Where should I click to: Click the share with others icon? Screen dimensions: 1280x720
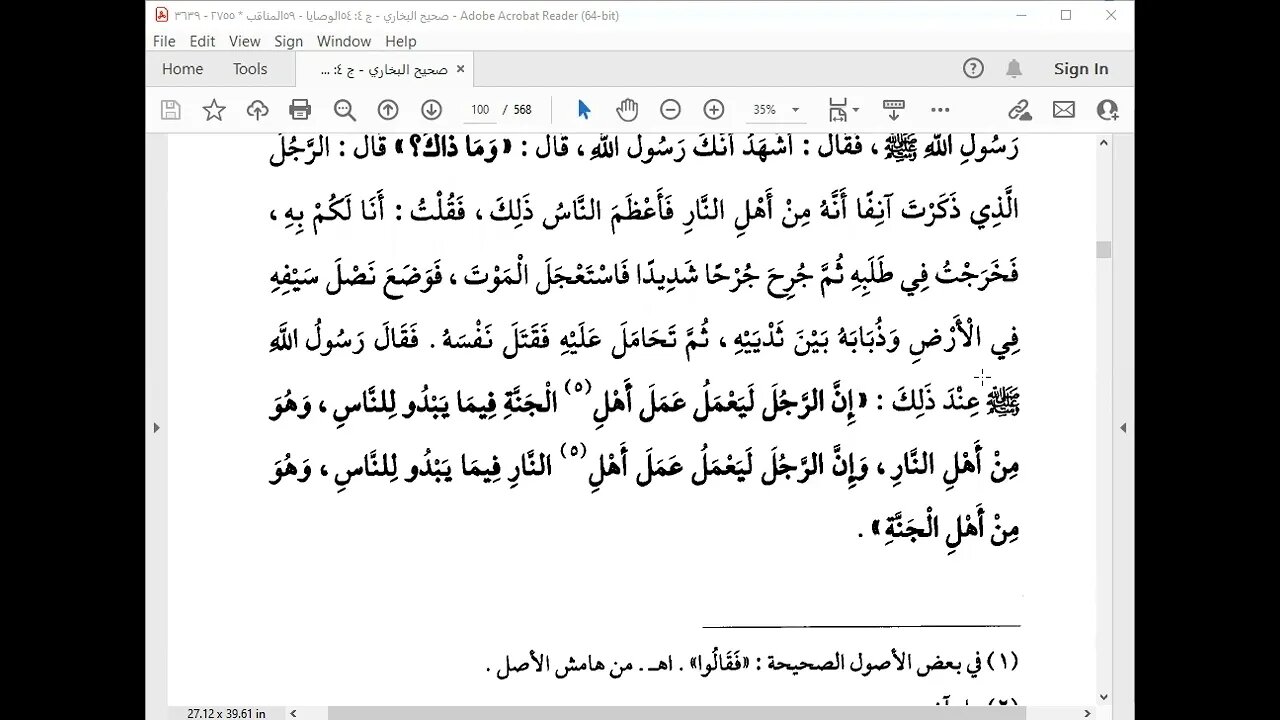tap(1107, 110)
